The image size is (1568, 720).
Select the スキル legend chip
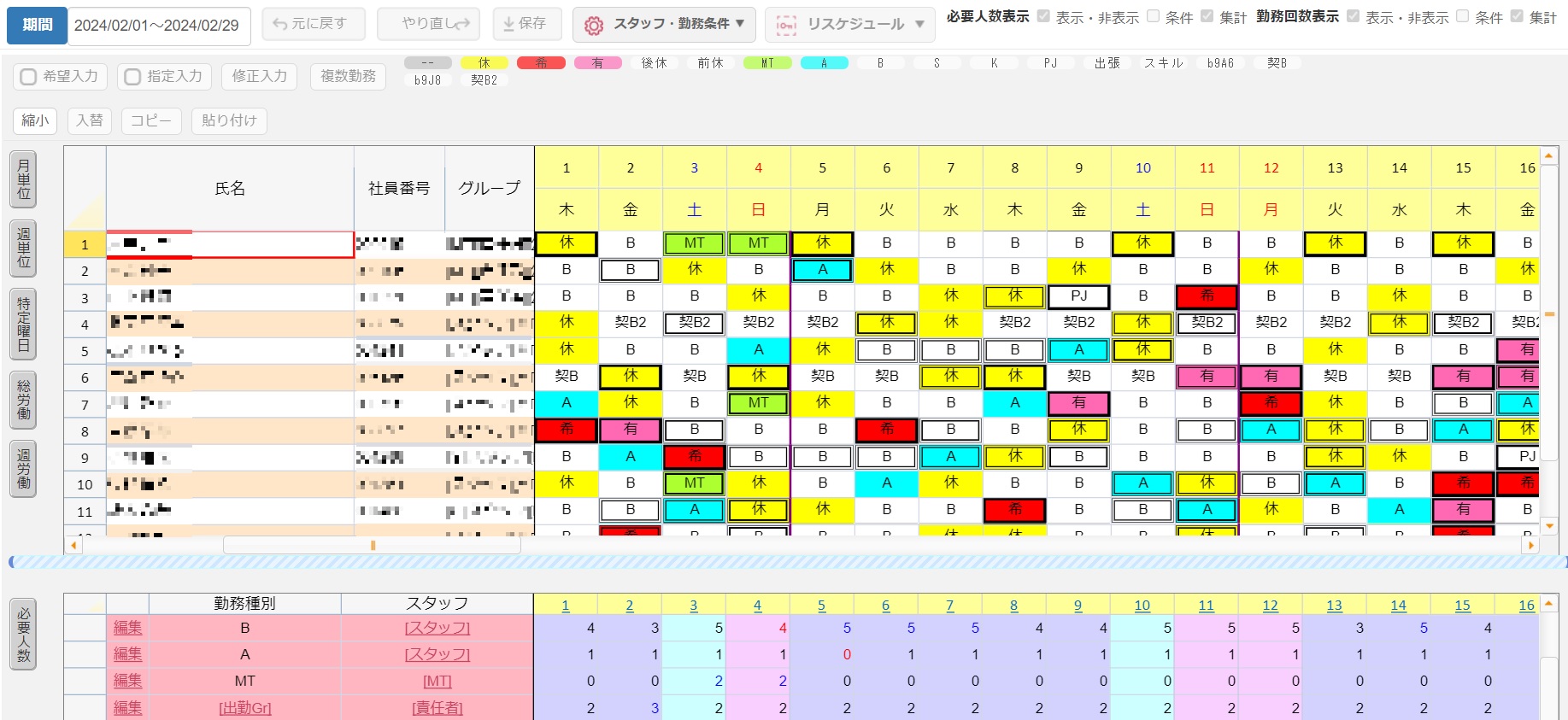tap(1164, 63)
